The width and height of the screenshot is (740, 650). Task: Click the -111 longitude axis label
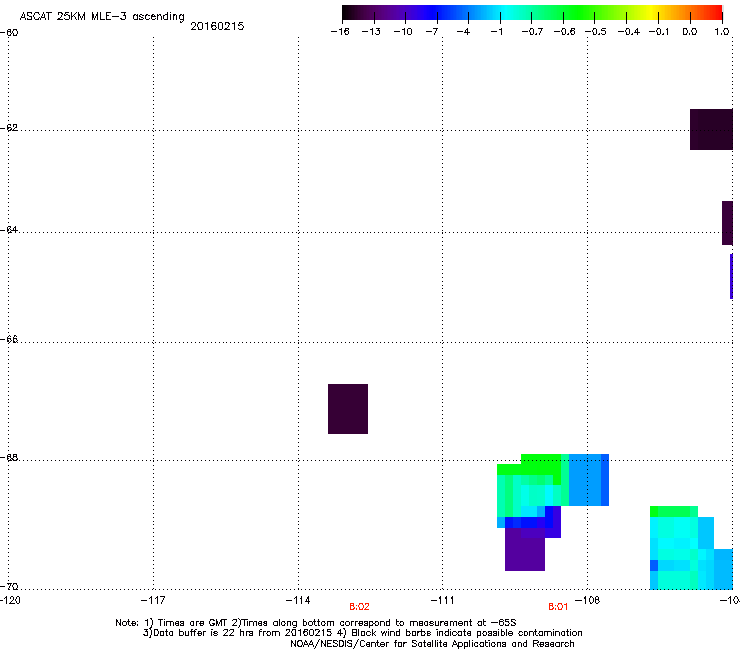[x=442, y=600]
